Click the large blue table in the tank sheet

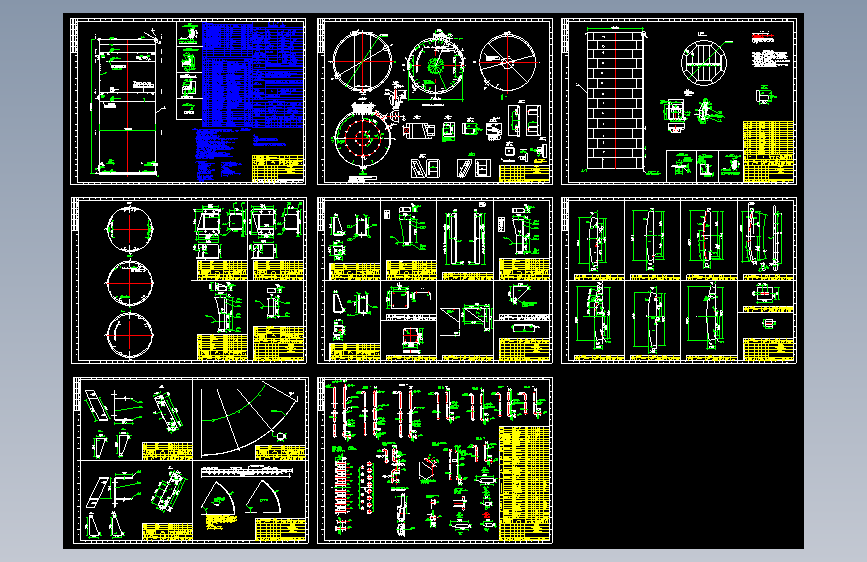tap(253, 75)
